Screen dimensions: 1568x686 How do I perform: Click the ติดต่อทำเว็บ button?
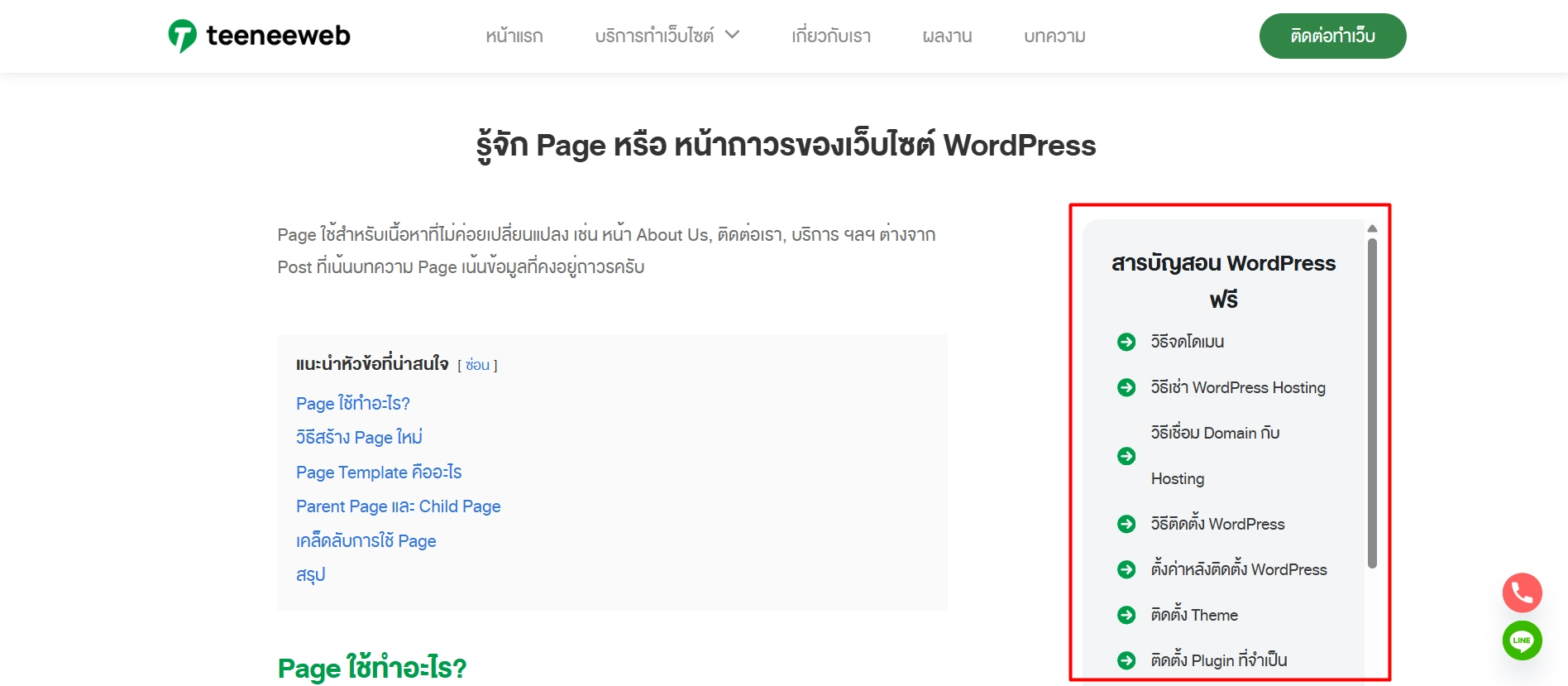pyautogui.click(x=1332, y=36)
